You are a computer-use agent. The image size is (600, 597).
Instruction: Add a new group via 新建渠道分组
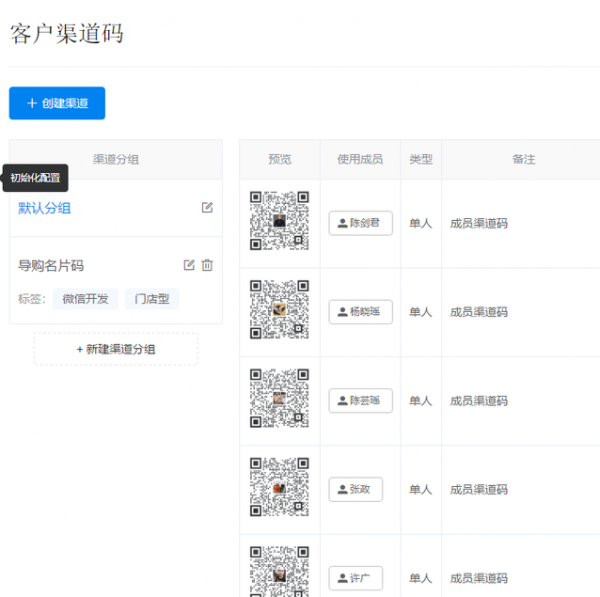116,349
